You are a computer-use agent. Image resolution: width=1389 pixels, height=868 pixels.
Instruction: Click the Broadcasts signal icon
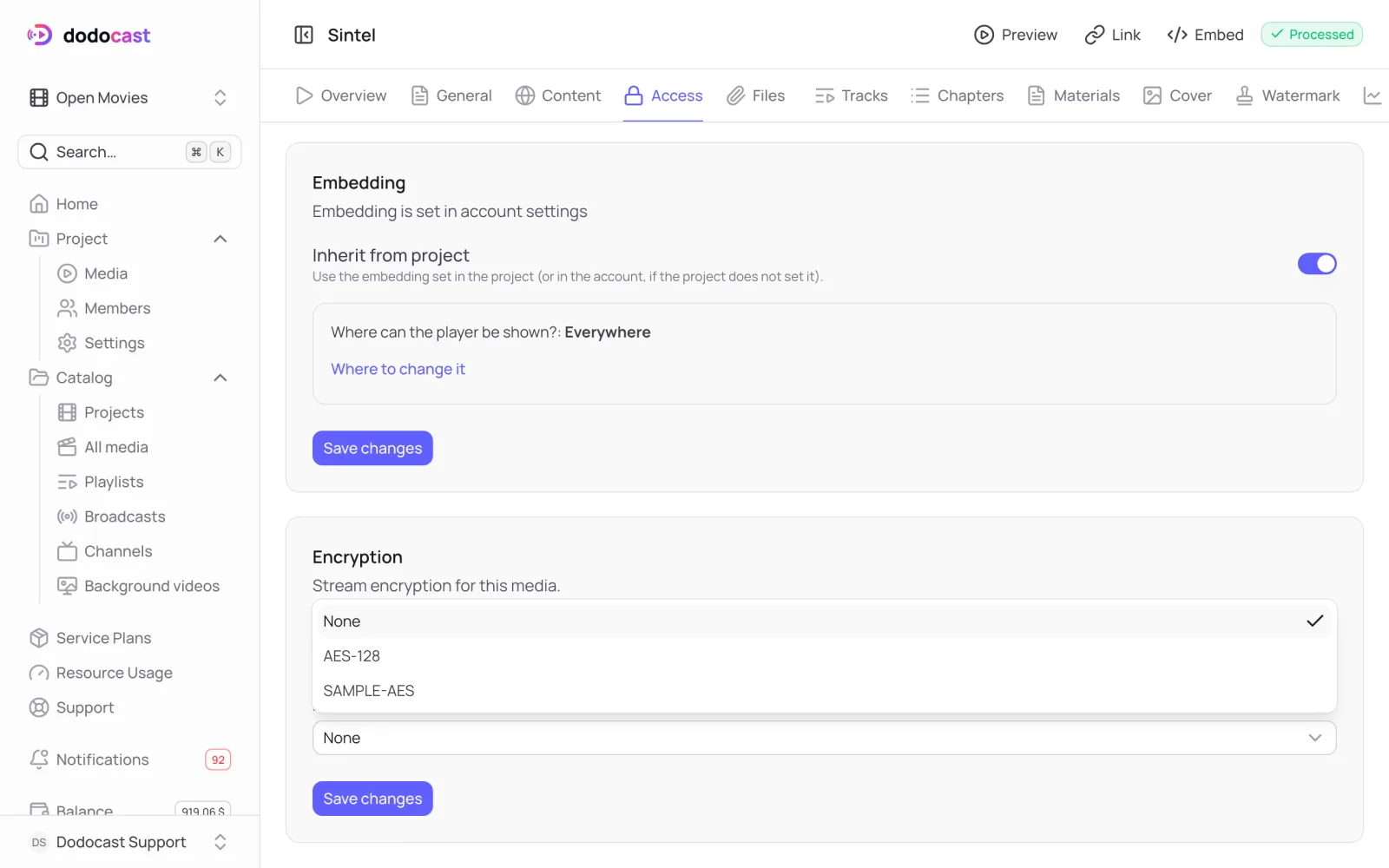67,516
